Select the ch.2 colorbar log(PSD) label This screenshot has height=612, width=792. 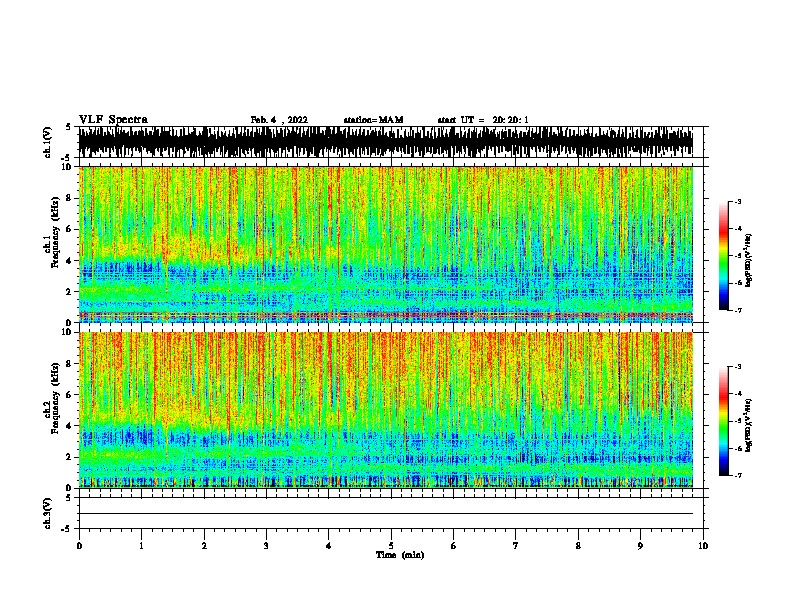click(748, 425)
